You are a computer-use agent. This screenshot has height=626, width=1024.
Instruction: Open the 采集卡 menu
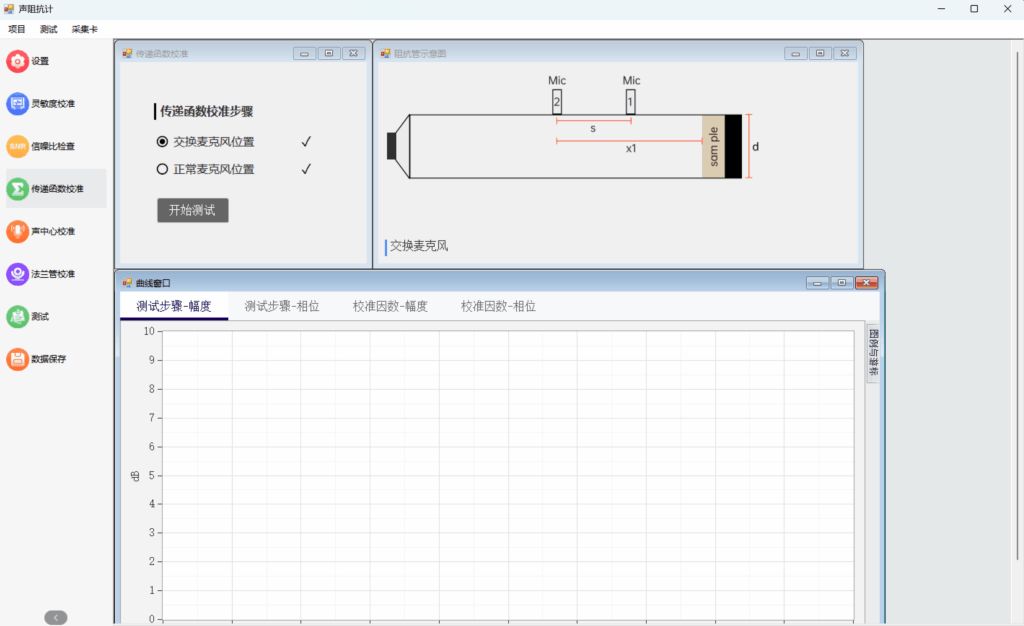tap(85, 29)
